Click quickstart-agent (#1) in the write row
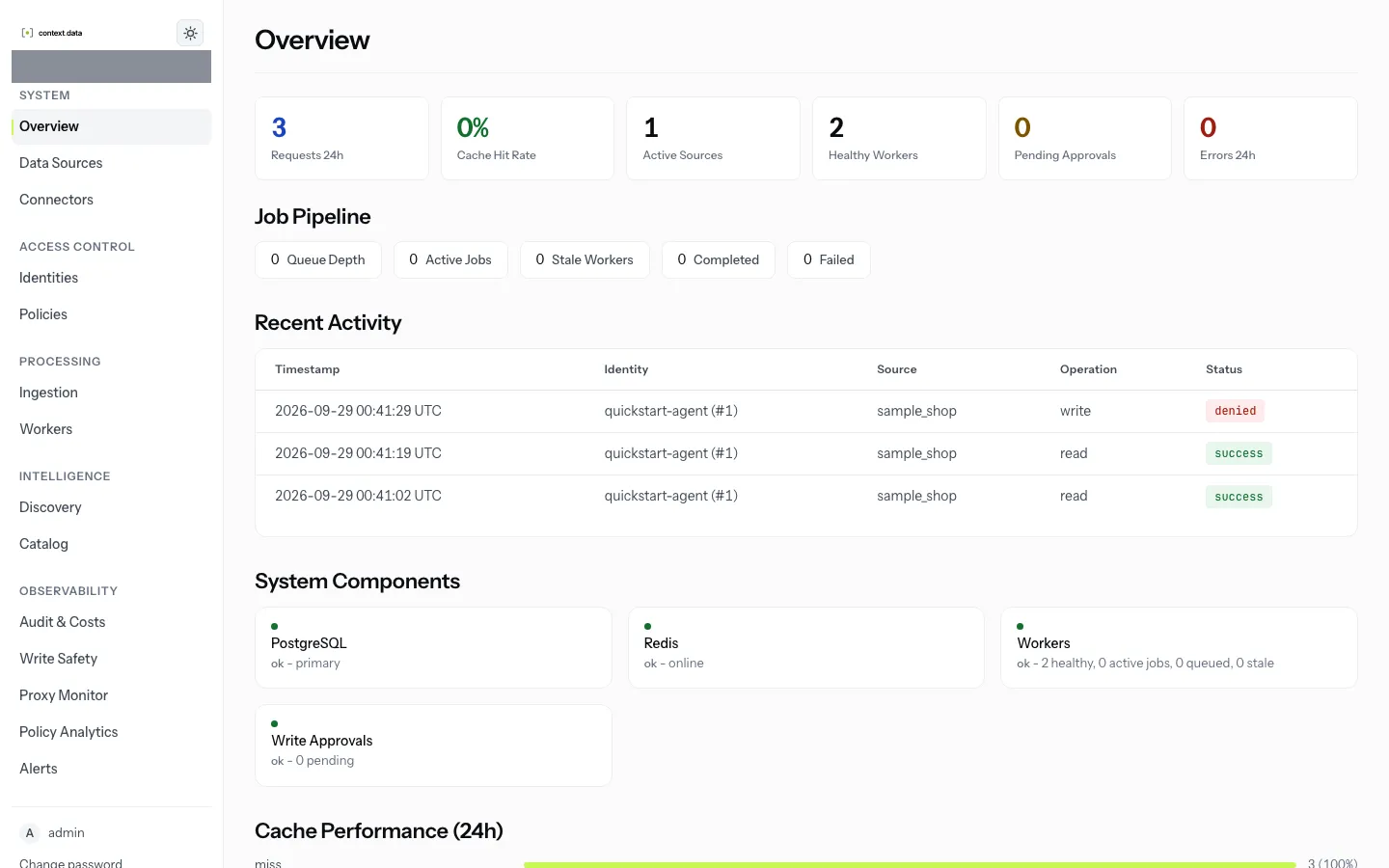Viewport: 1389px width, 868px height. [x=671, y=411]
